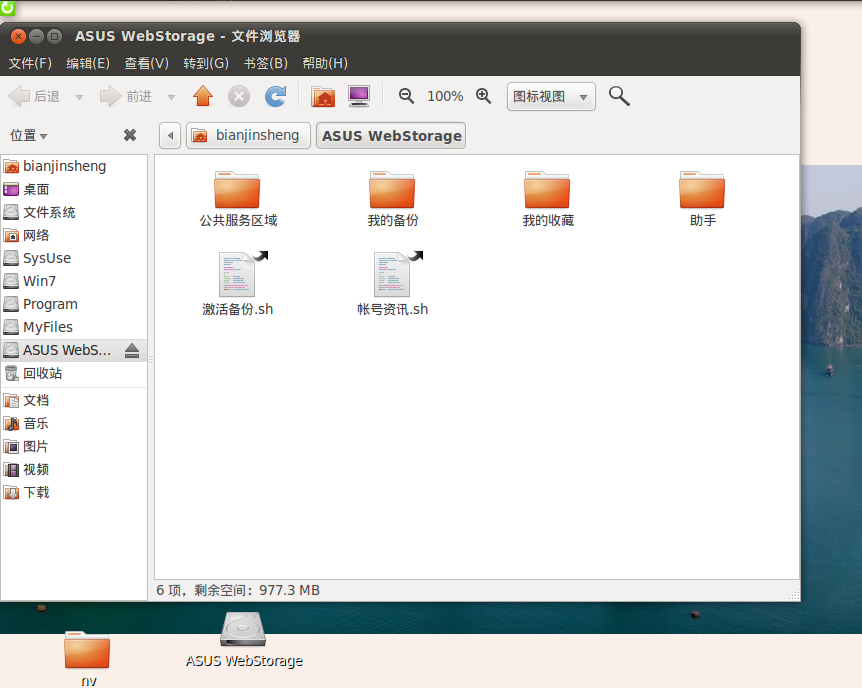Image resolution: width=862 pixels, height=688 pixels.
Task: Open the Forward history dropdown arrow
Action: coord(171,97)
